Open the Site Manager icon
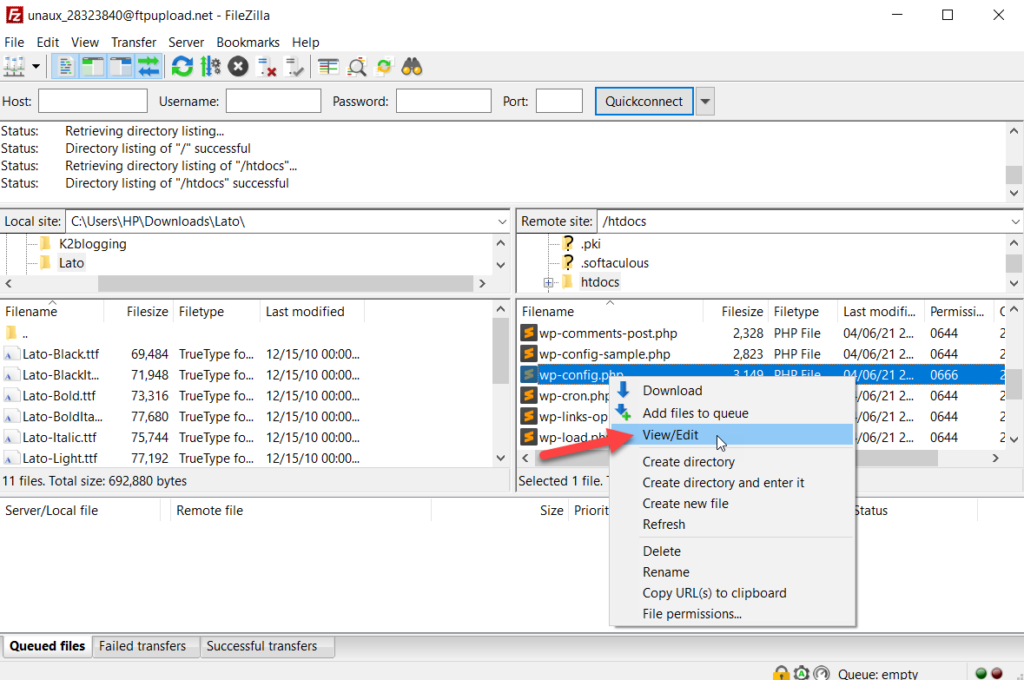1024x680 pixels. point(14,67)
